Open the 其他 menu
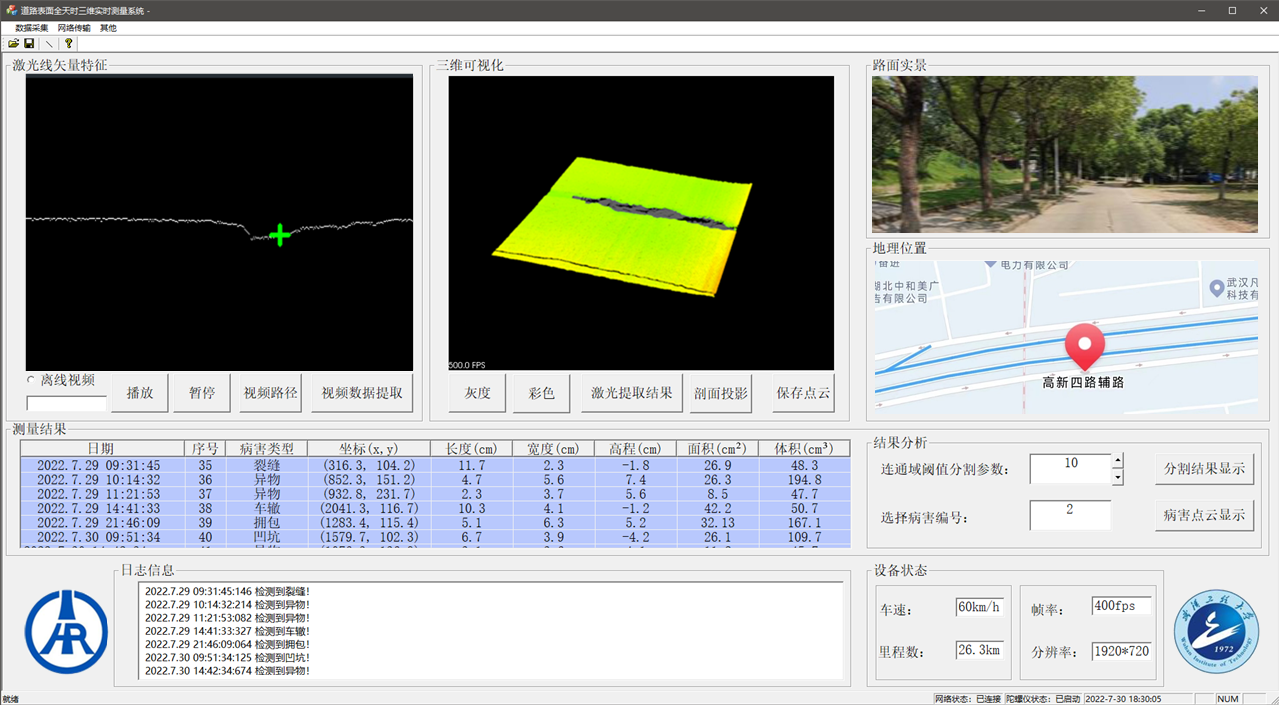The height and width of the screenshot is (706, 1280). click(108, 28)
